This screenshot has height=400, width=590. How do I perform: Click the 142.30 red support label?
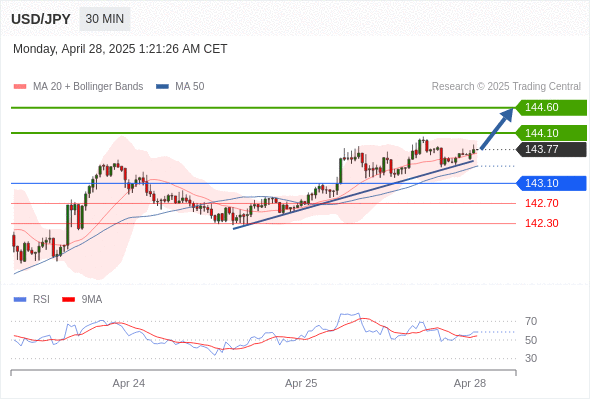tap(541, 223)
